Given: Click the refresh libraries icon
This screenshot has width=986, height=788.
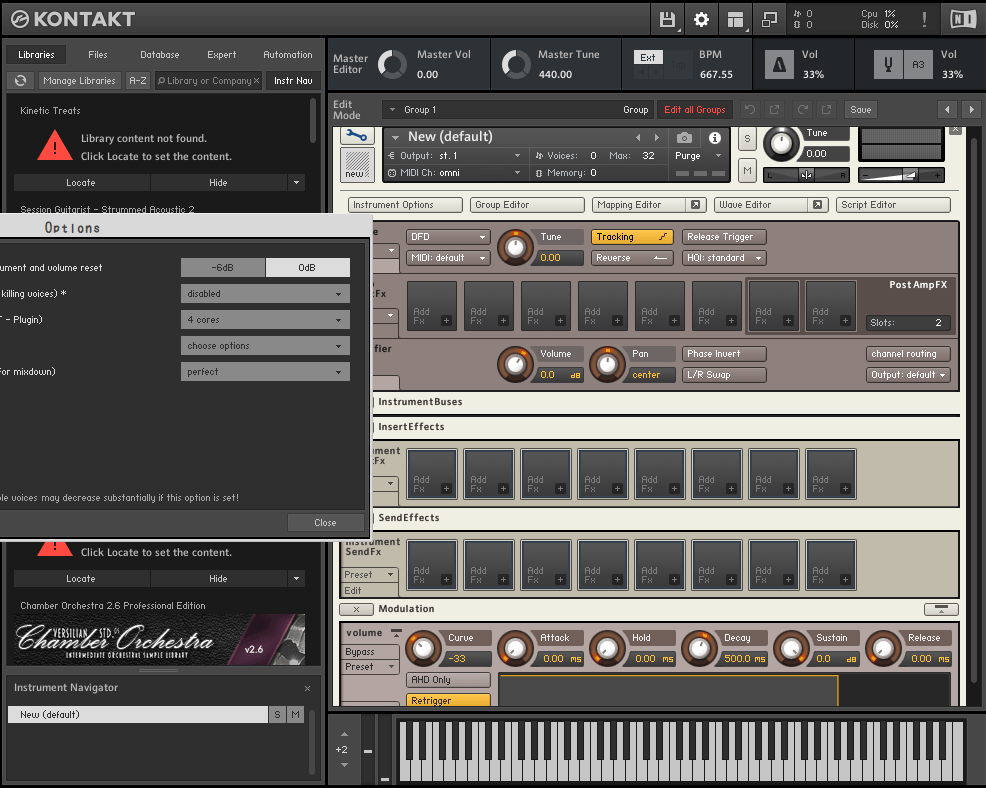Looking at the screenshot, I should (x=20, y=81).
